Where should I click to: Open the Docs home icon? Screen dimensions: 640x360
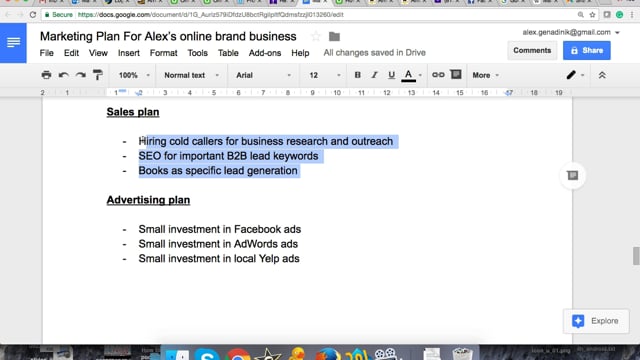point(13,43)
